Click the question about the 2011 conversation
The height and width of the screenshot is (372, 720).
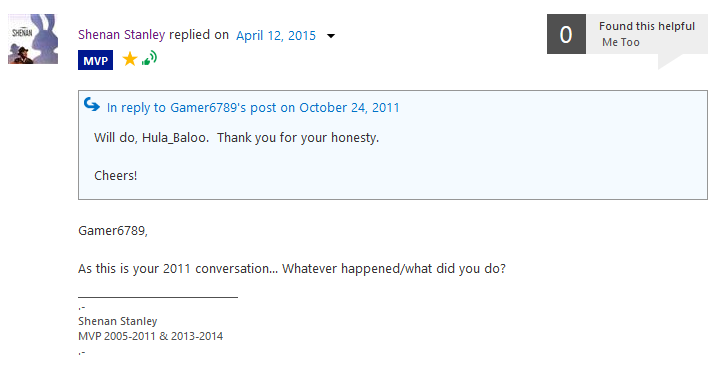point(292,269)
